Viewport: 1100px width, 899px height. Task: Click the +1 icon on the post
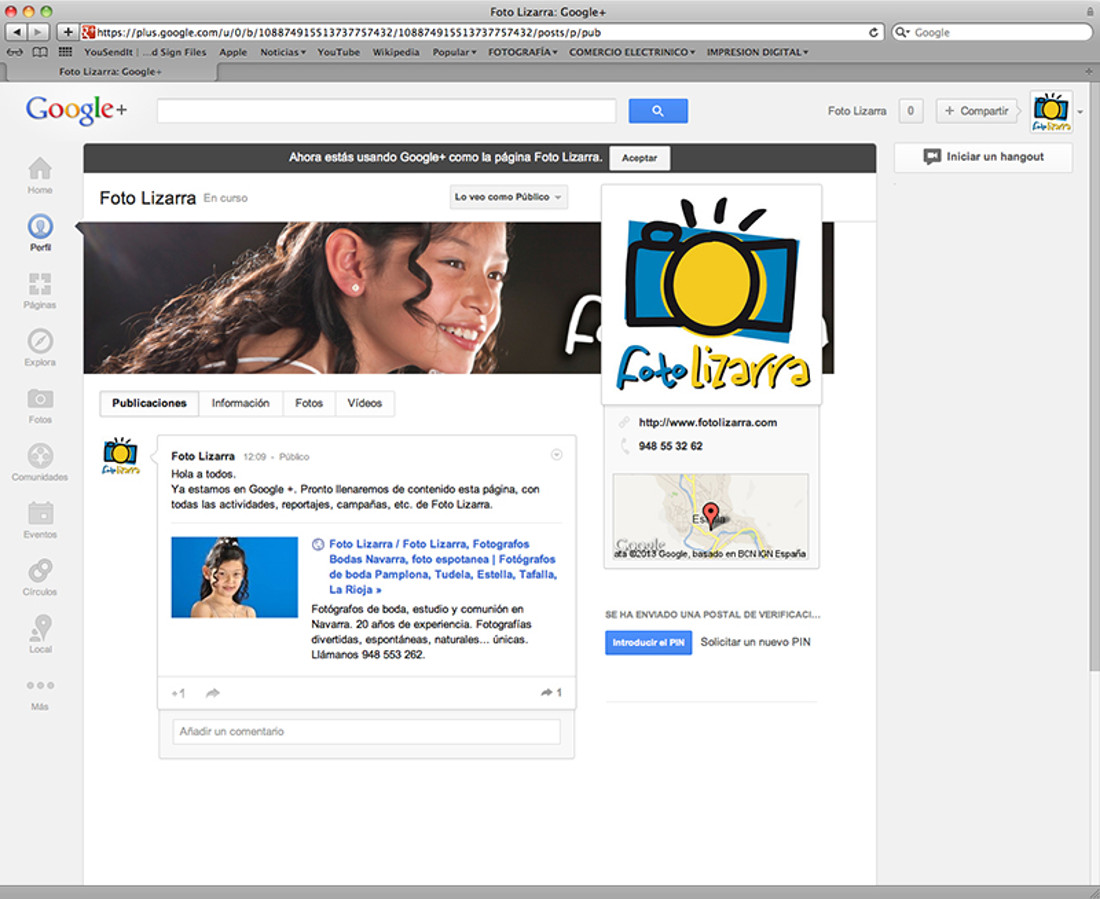(x=178, y=693)
